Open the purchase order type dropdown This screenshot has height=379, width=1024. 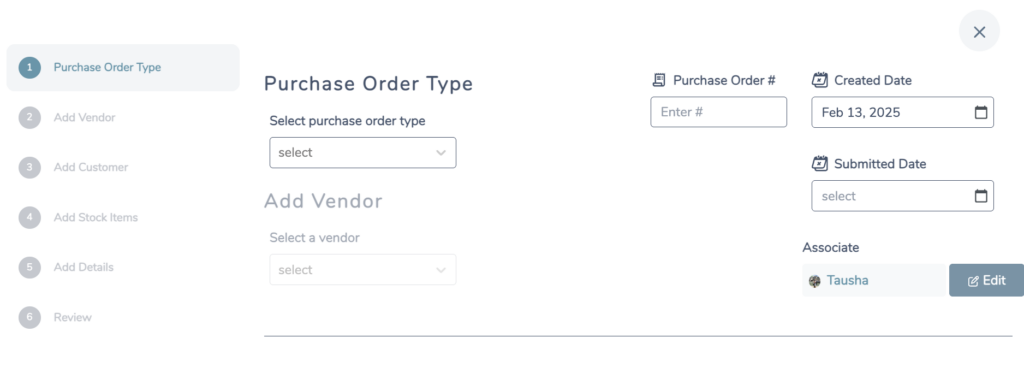tap(362, 152)
